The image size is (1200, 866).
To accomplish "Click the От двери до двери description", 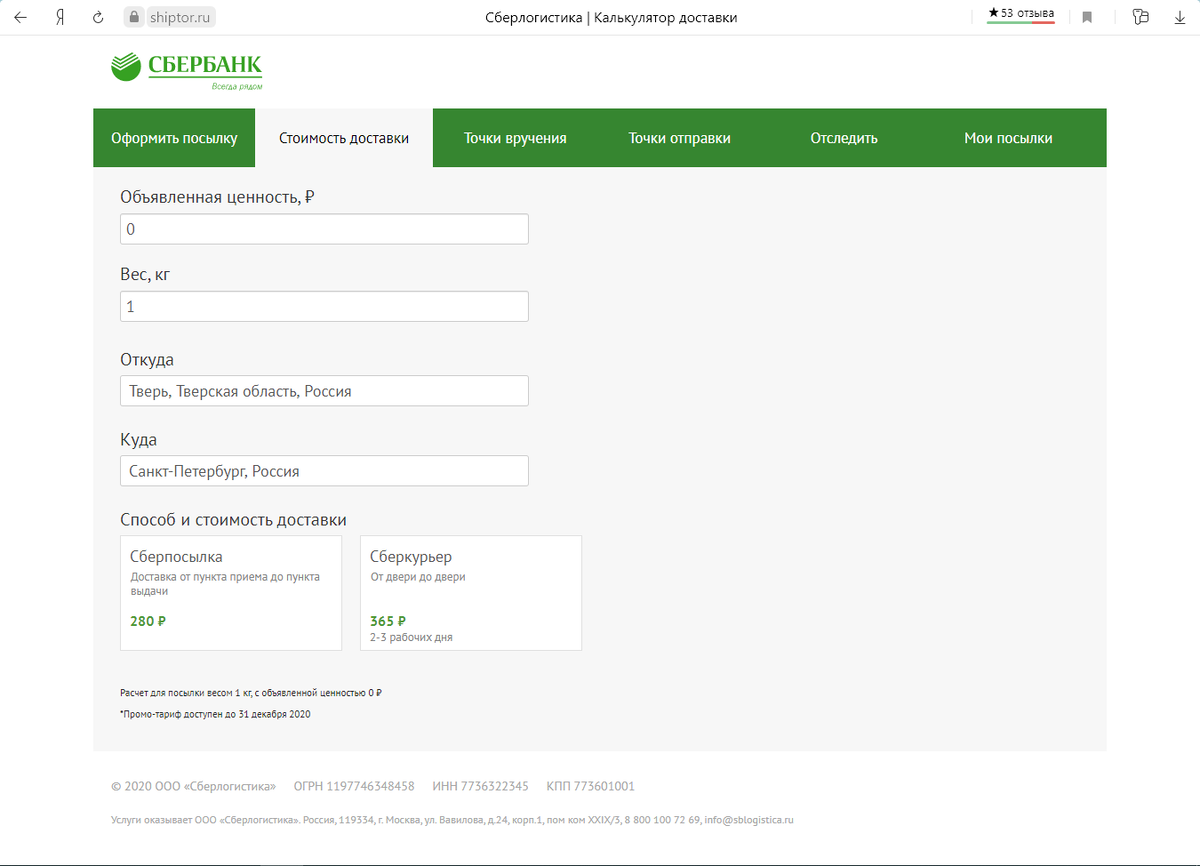I will tap(418, 577).
